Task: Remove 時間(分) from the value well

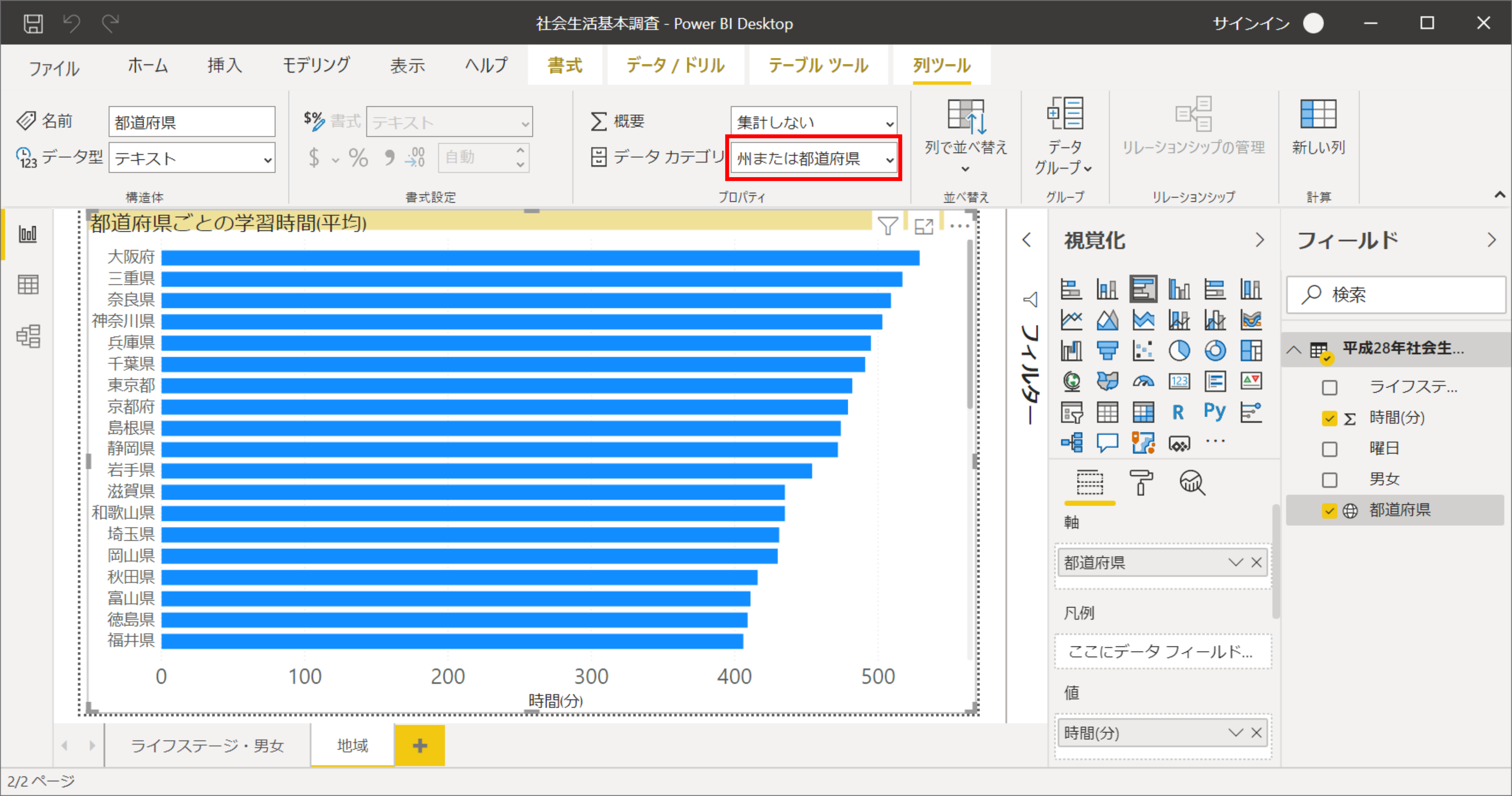Action: pos(1256,732)
